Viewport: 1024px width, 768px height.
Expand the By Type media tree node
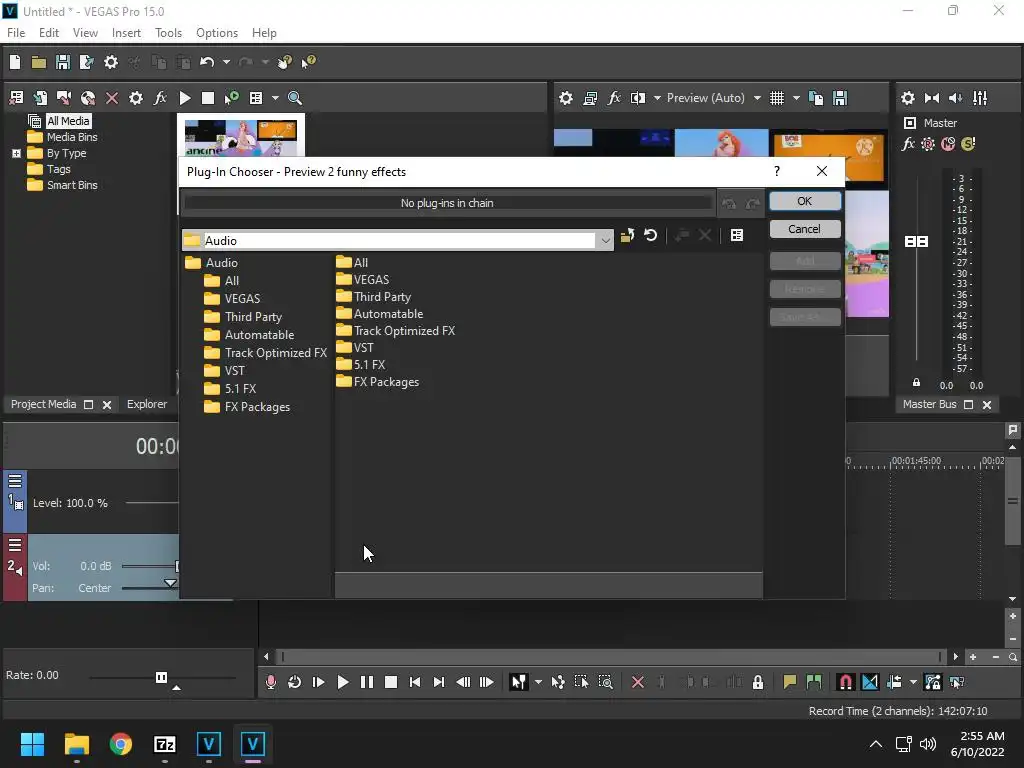click(16, 153)
